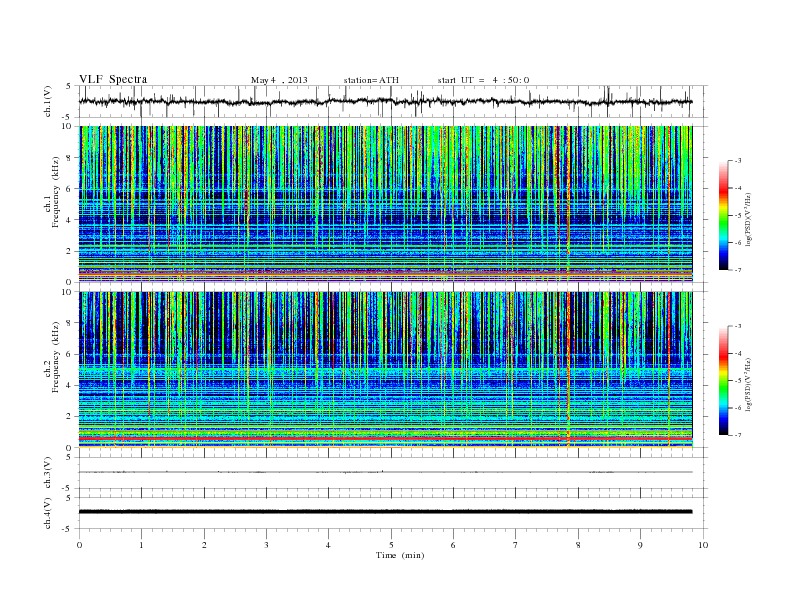Viewport: 792px width, 612px height.
Task: Click time axis tick label "6"
Action: click(x=454, y=545)
